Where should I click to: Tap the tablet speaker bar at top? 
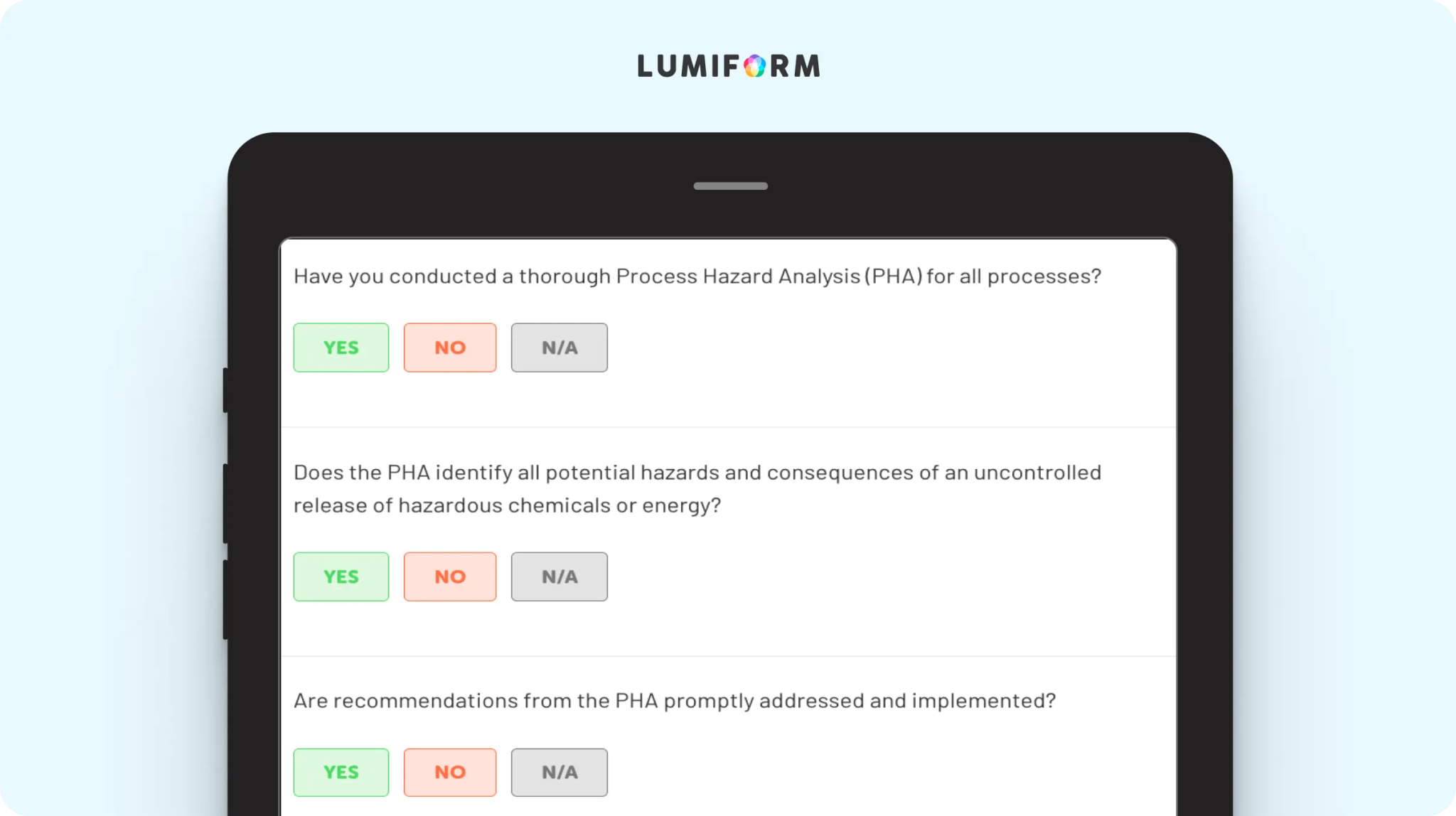pos(730,186)
